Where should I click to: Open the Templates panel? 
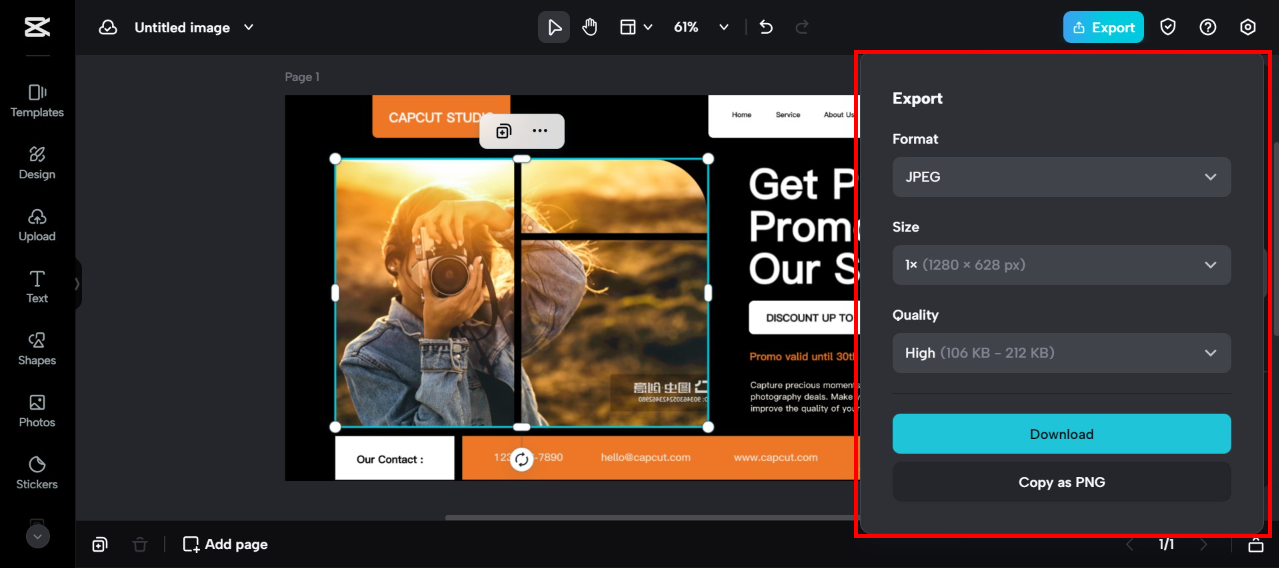tap(37, 101)
